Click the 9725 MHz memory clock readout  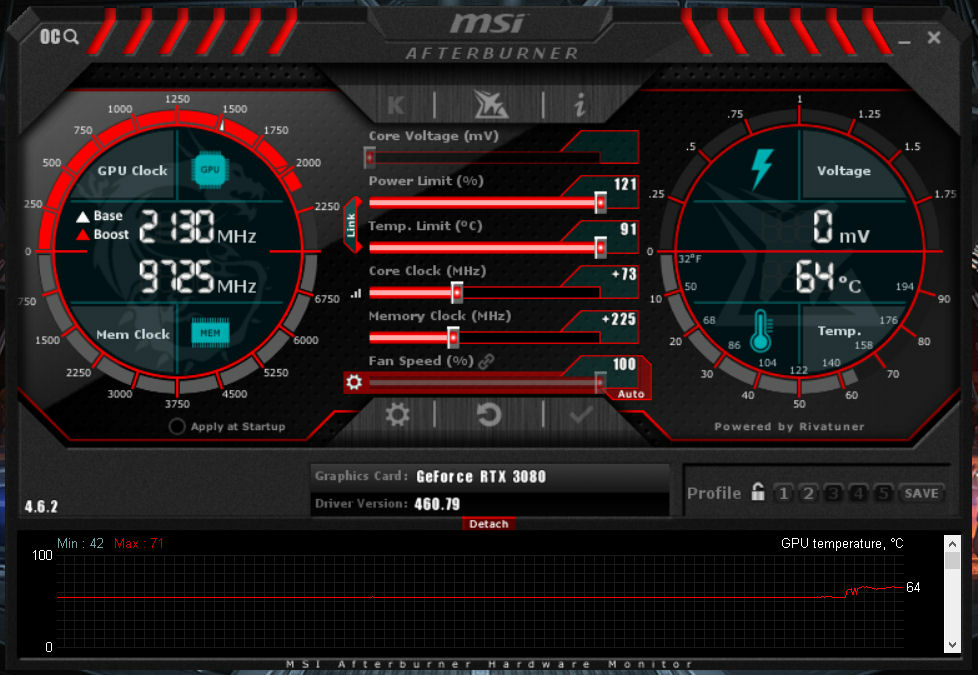point(197,277)
